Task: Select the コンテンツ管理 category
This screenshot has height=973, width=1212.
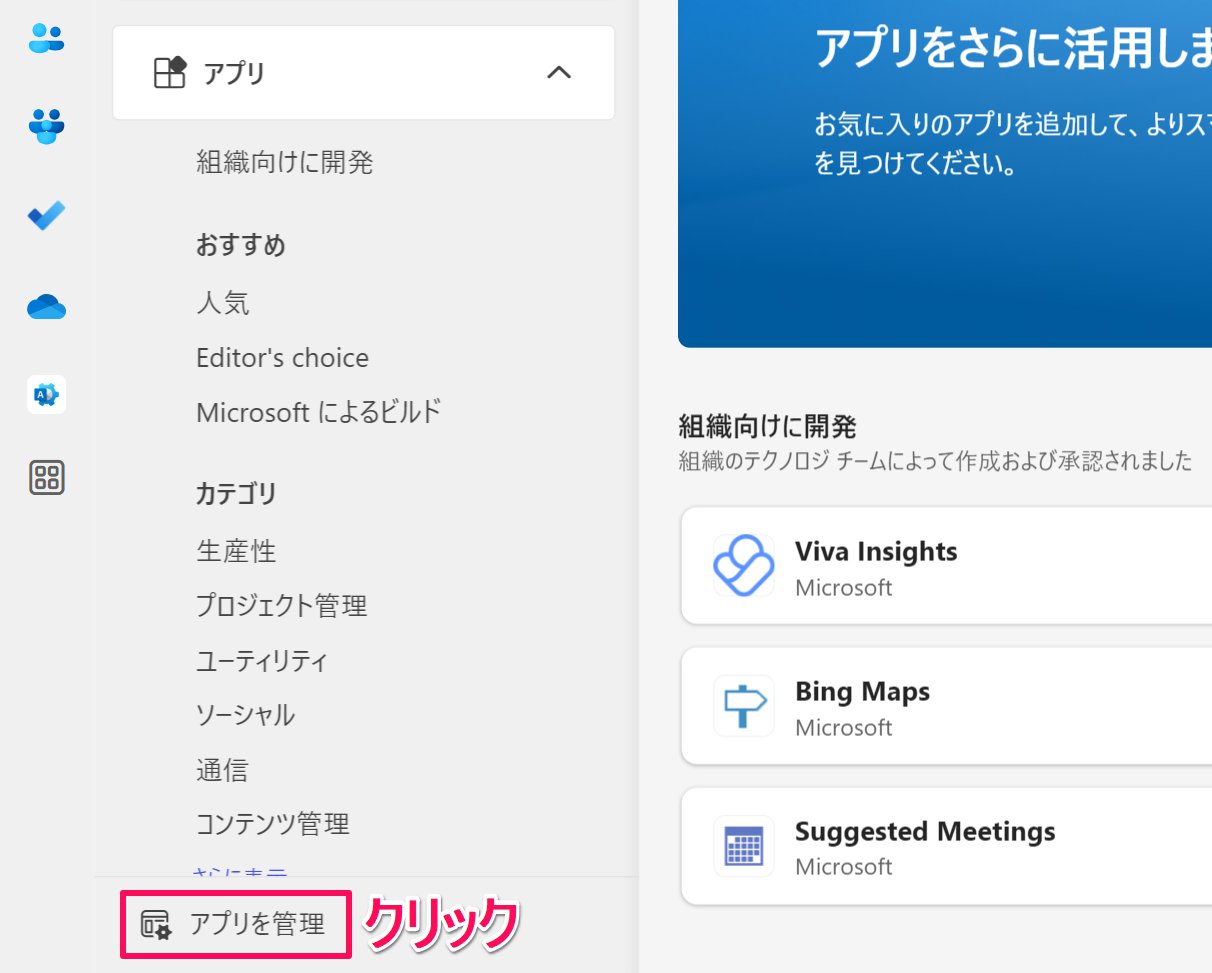Action: (x=273, y=824)
